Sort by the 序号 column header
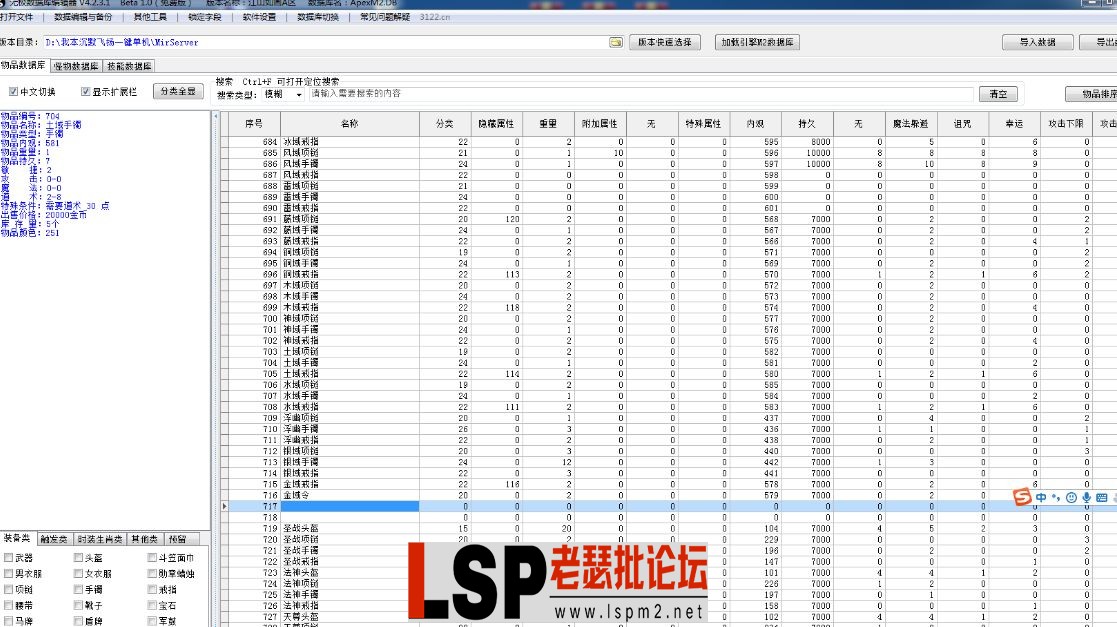The height and width of the screenshot is (627, 1117). coord(254,124)
